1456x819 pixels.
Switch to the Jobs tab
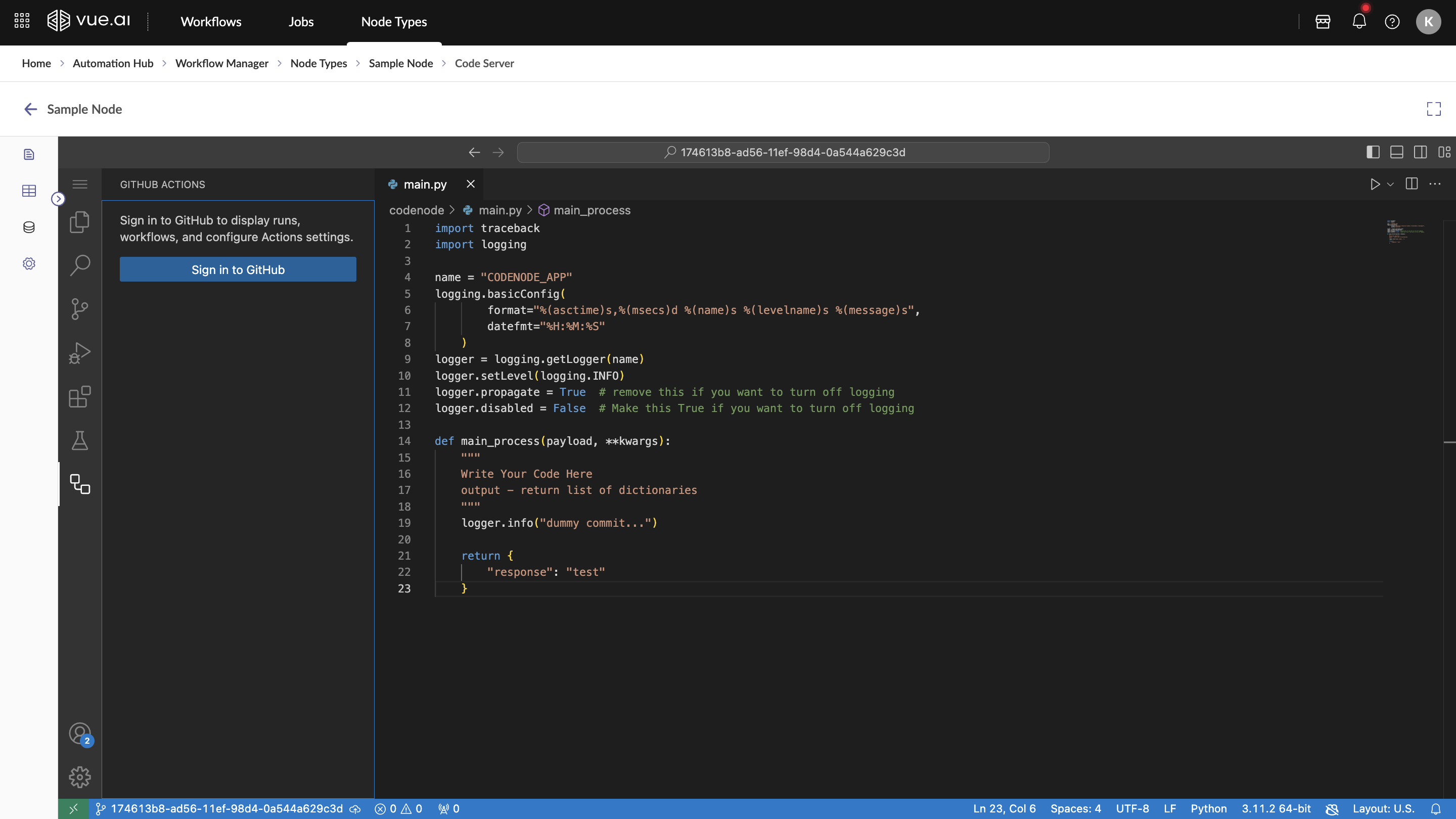click(x=301, y=21)
